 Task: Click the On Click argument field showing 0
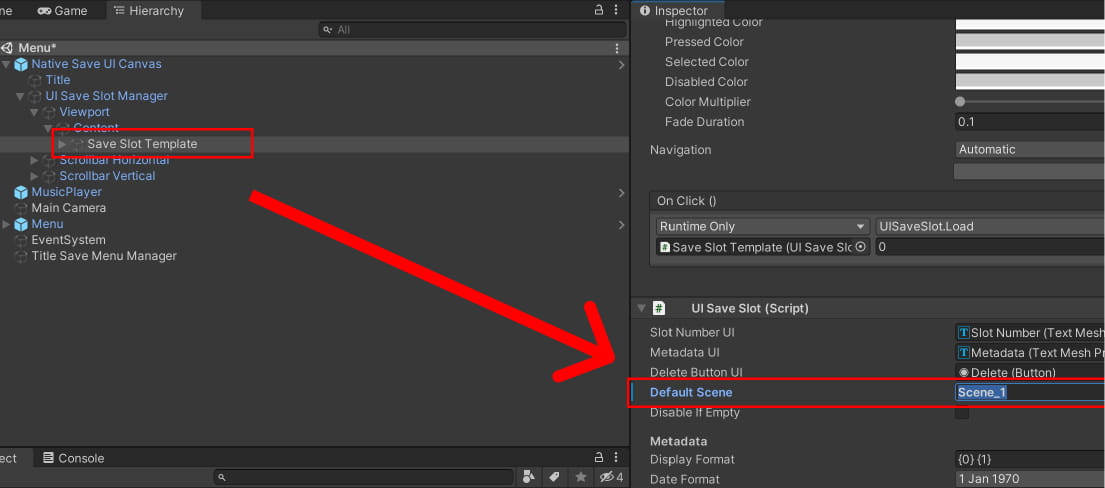[x=989, y=247]
